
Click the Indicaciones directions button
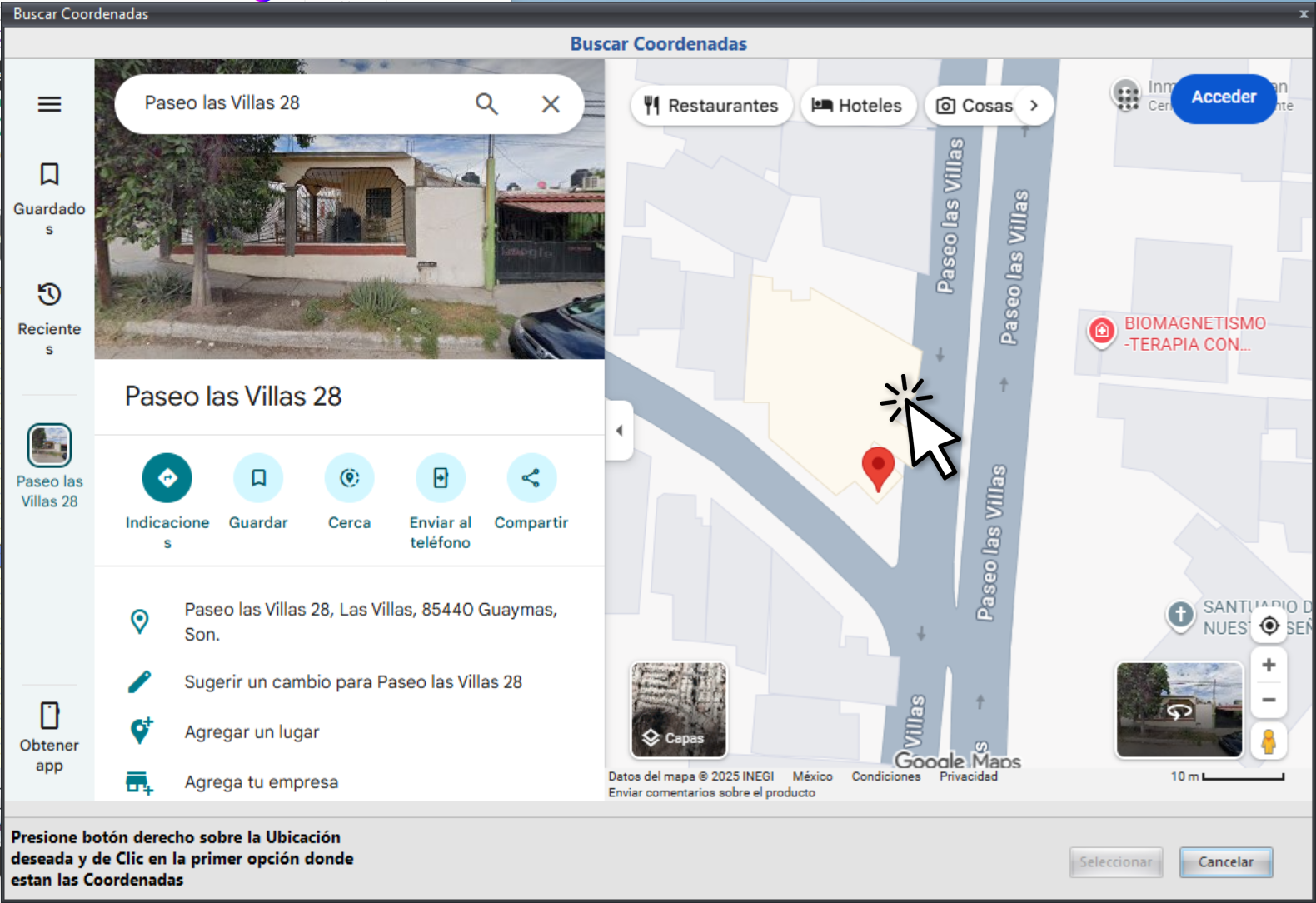(x=167, y=478)
